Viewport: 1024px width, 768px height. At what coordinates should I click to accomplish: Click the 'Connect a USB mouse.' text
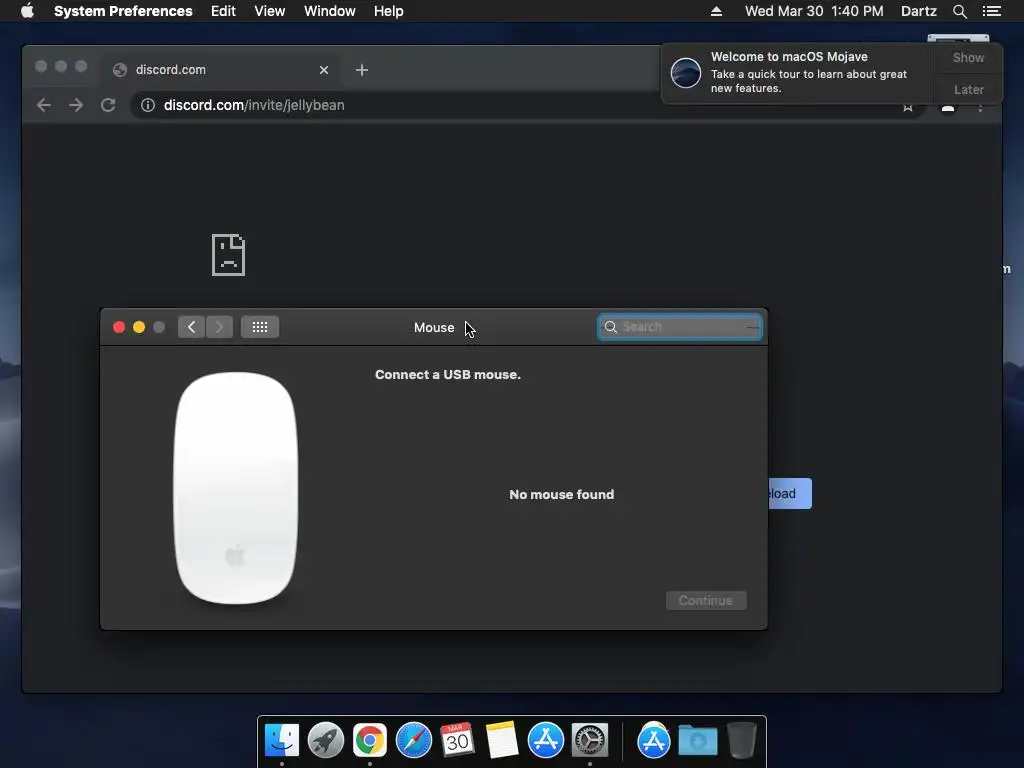click(448, 375)
